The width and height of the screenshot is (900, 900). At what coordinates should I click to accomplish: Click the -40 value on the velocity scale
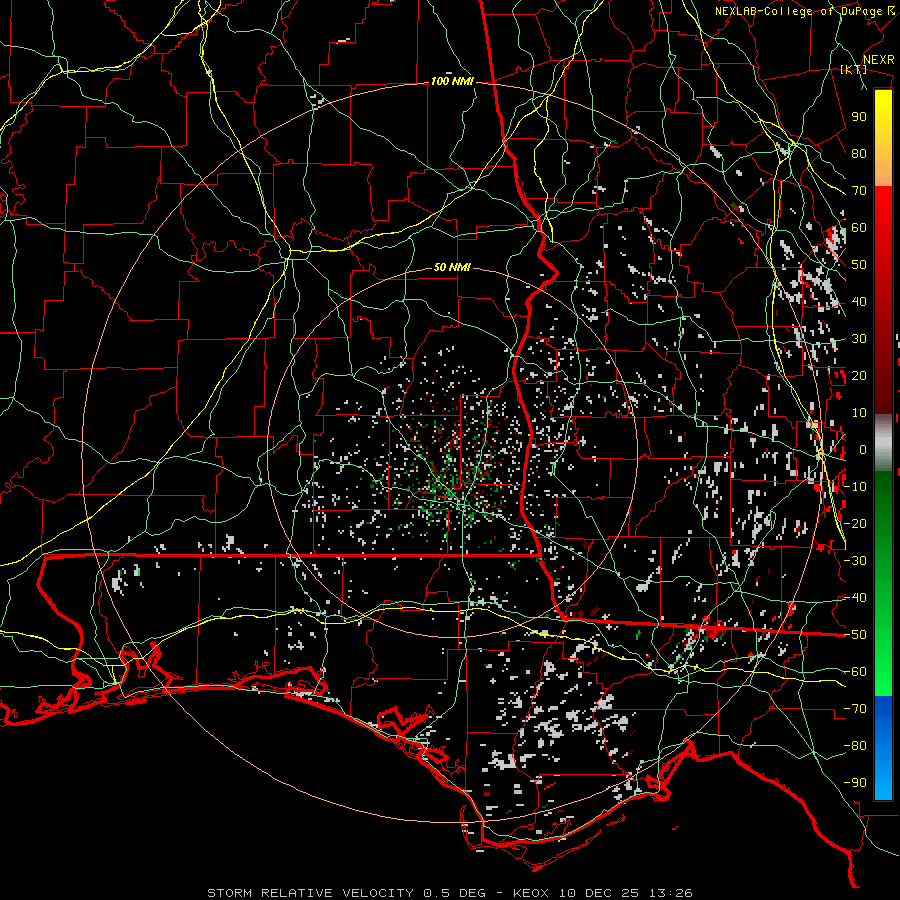[x=855, y=598]
